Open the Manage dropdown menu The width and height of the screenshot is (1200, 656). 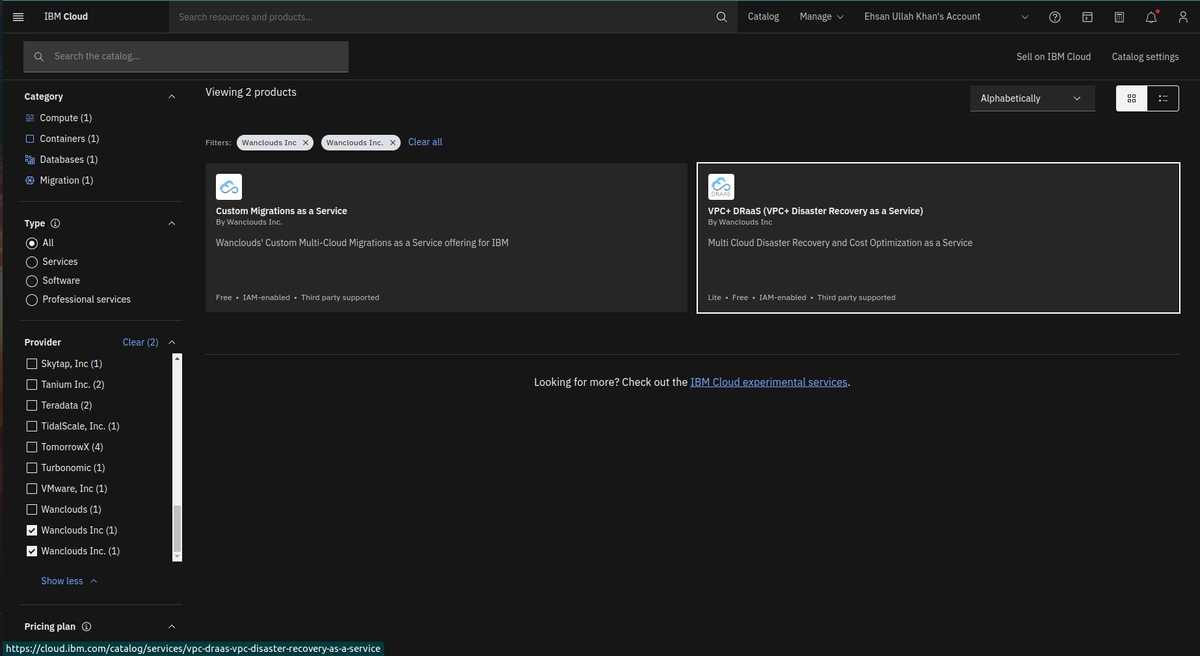pyautogui.click(x=821, y=17)
